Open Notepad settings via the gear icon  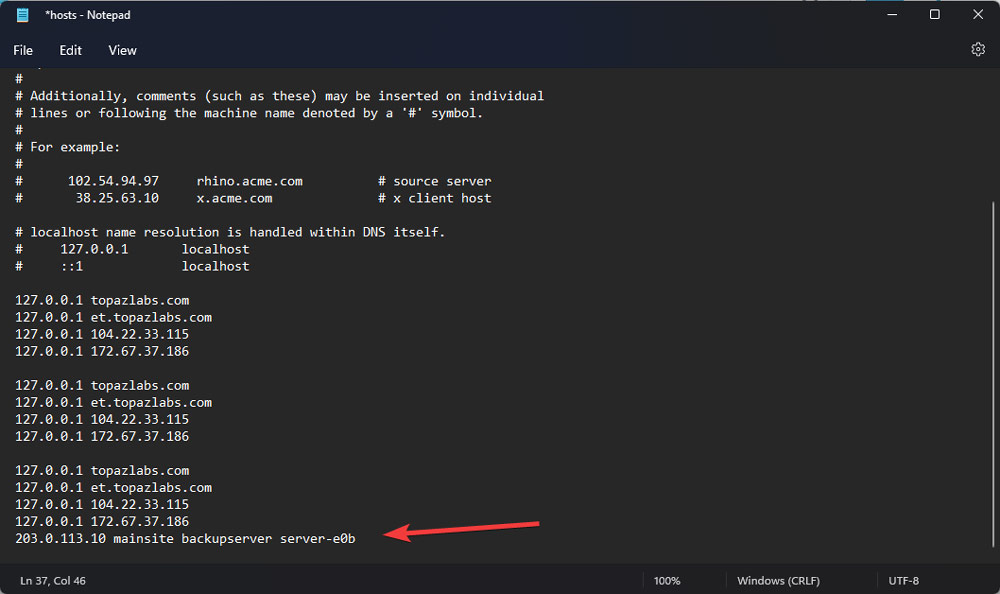click(x=978, y=49)
